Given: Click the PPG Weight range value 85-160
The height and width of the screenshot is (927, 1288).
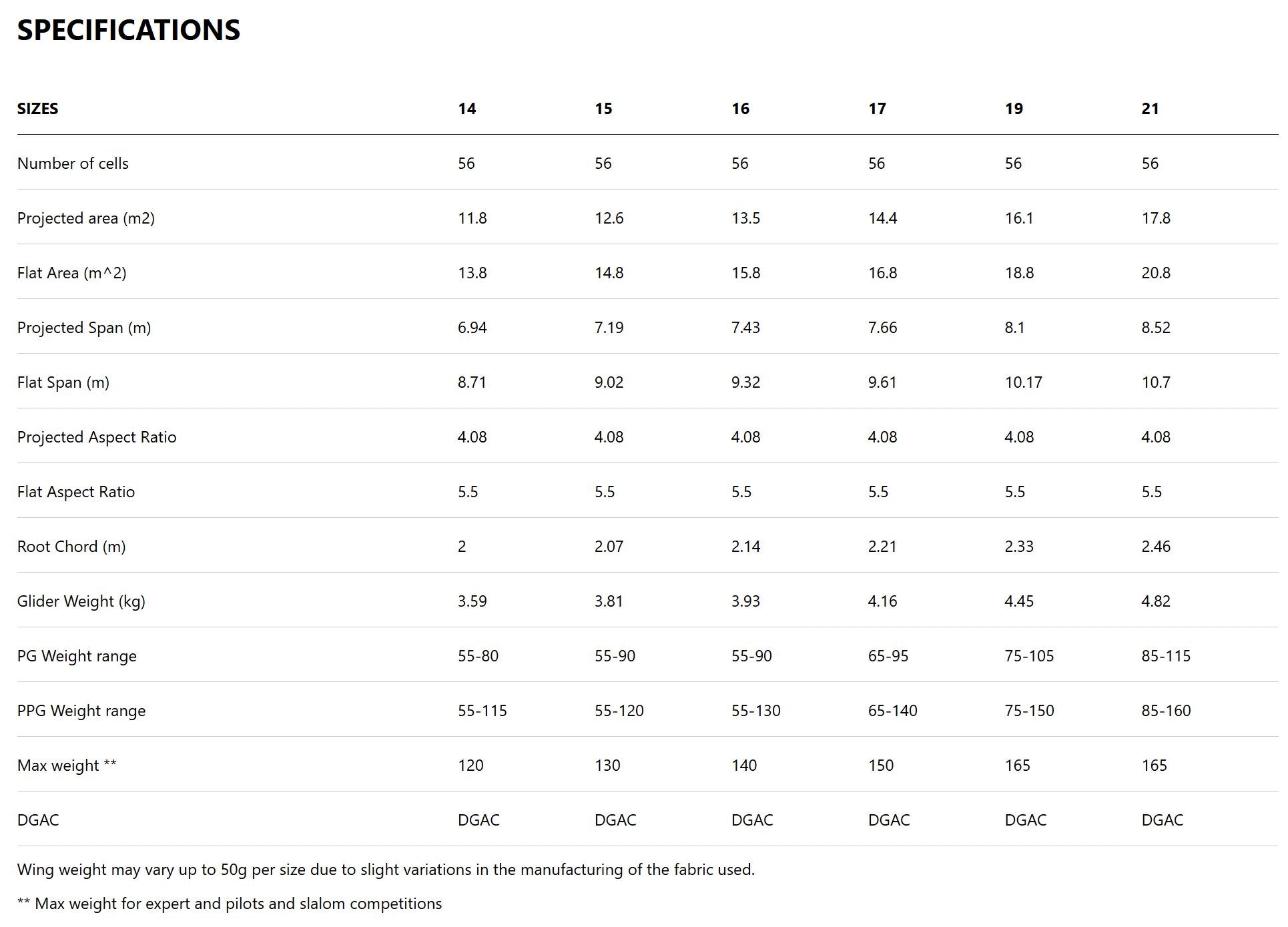Looking at the screenshot, I should click(1166, 711).
